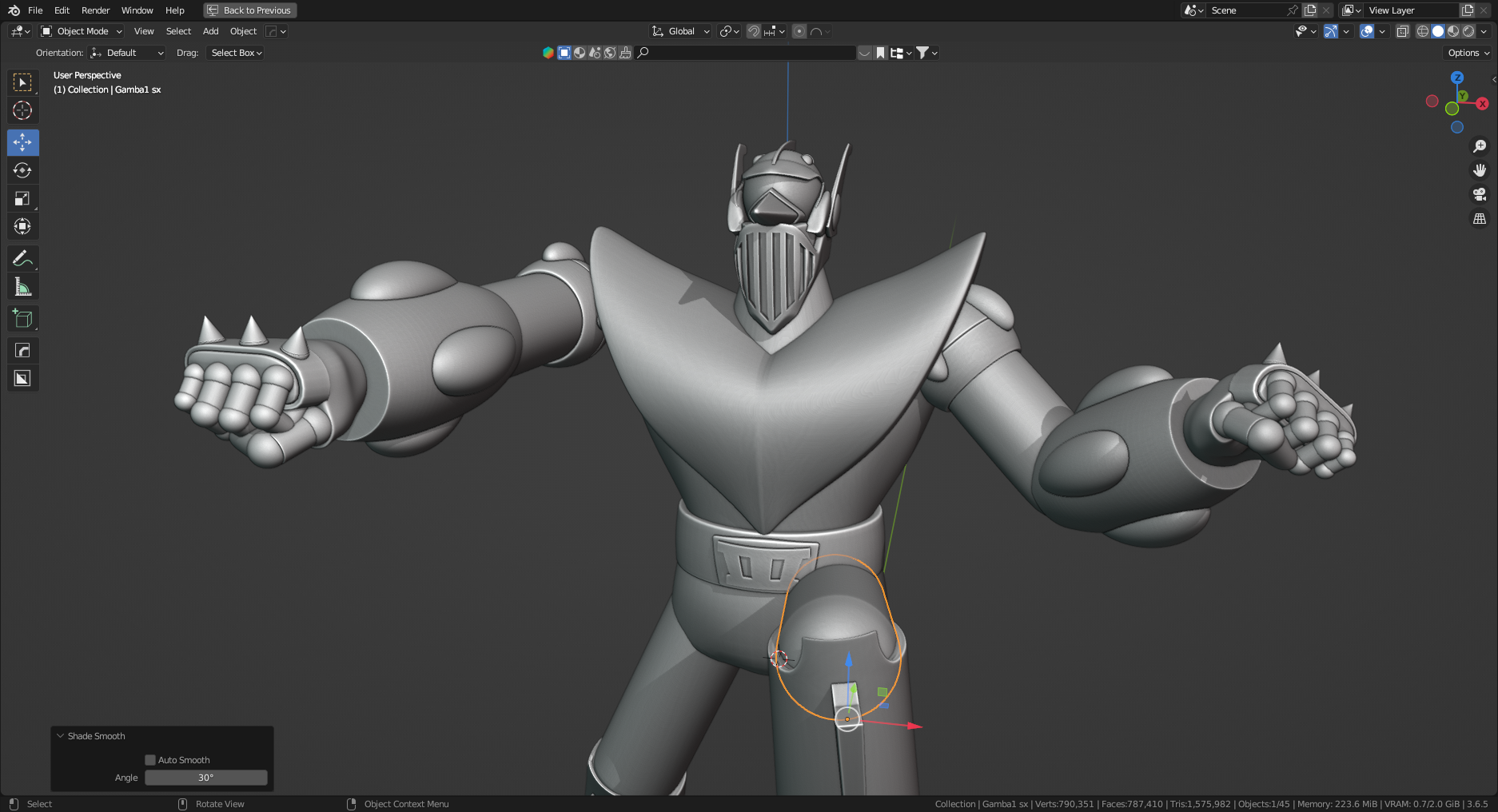Viewport: 1498px width, 812px height.
Task: Click the globe icon beside search field
Action: [610, 53]
